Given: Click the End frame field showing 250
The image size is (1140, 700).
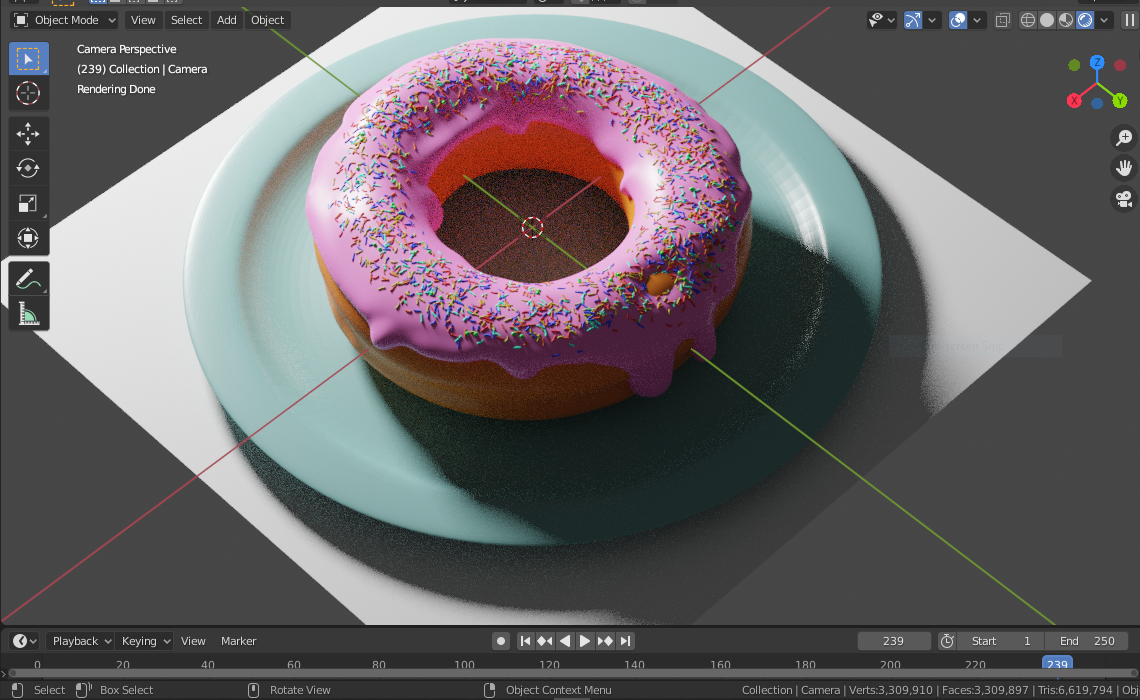Looking at the screenshot, I should click(1086, 641).
